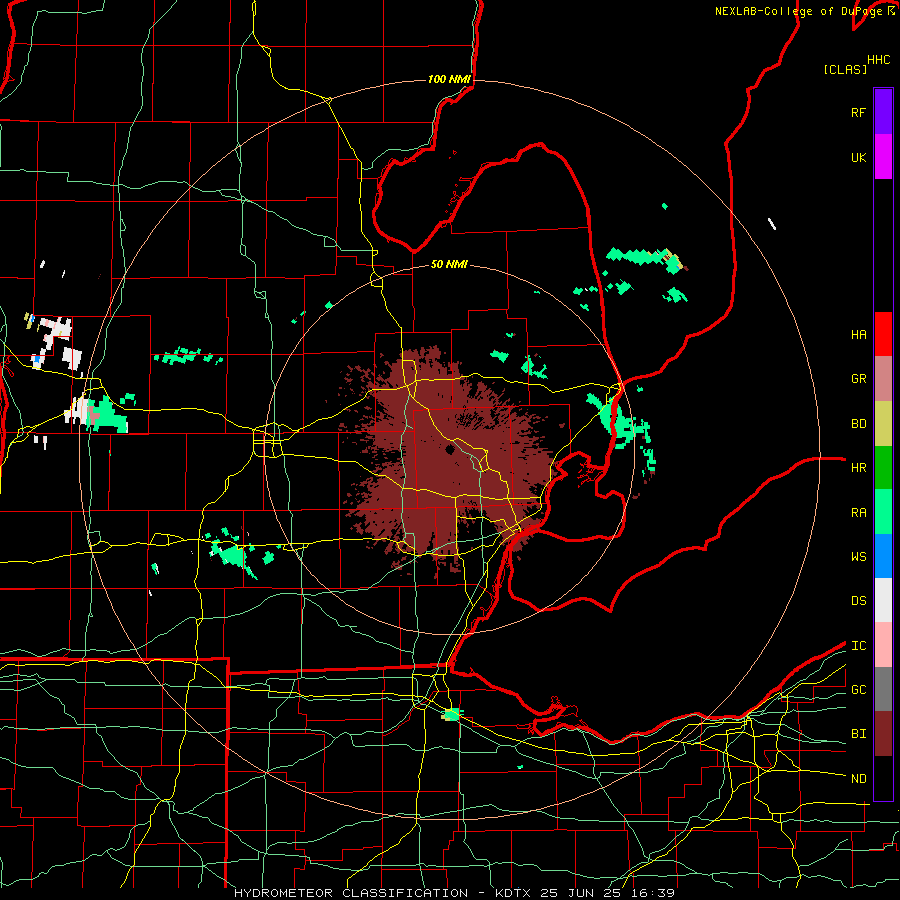Viewport: 900px width, 900px height.
Task: Click the purple RF legend swatch
Action: coord(883,111)
